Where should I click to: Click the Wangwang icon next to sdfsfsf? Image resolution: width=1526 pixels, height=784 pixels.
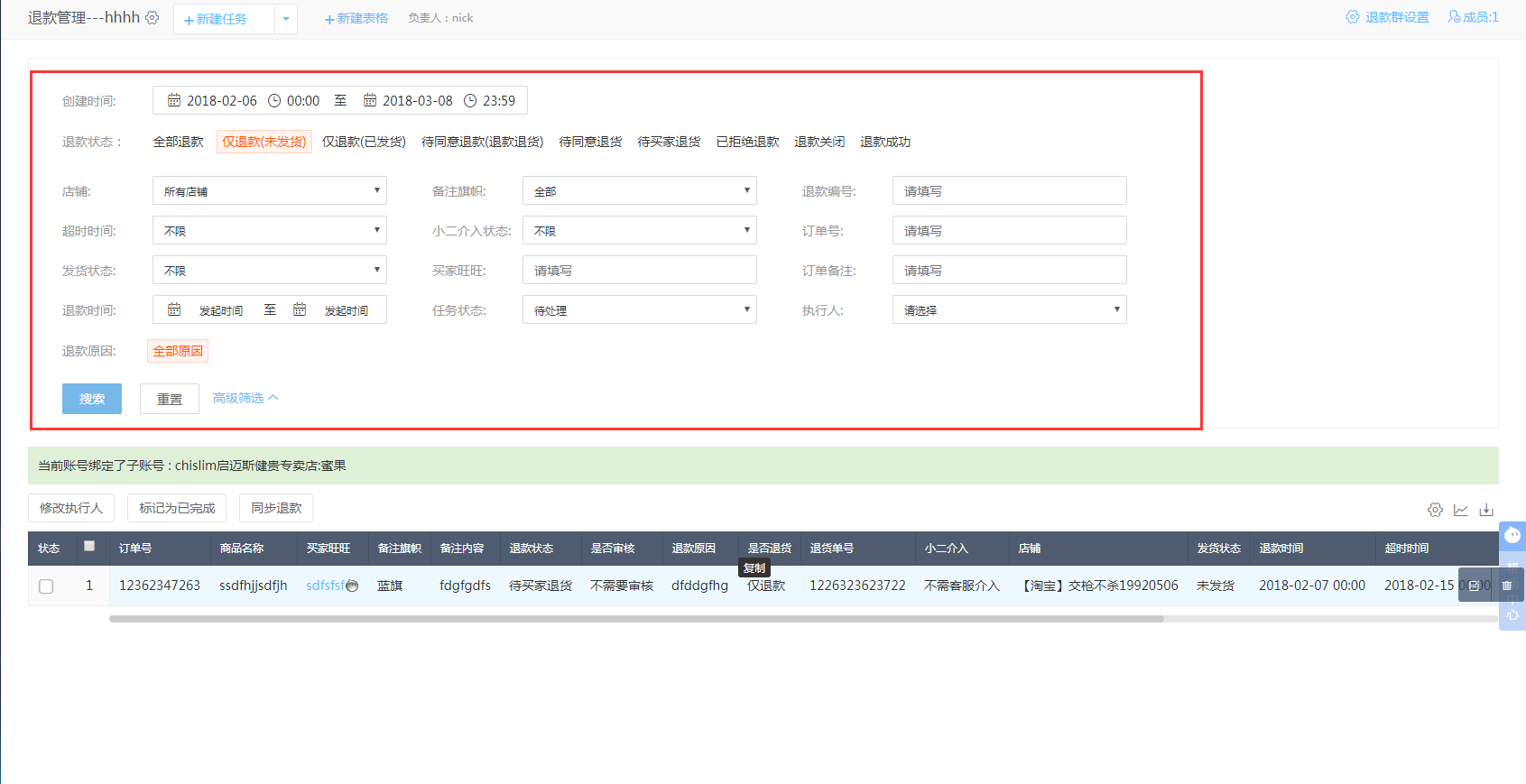tap(352, 586)
